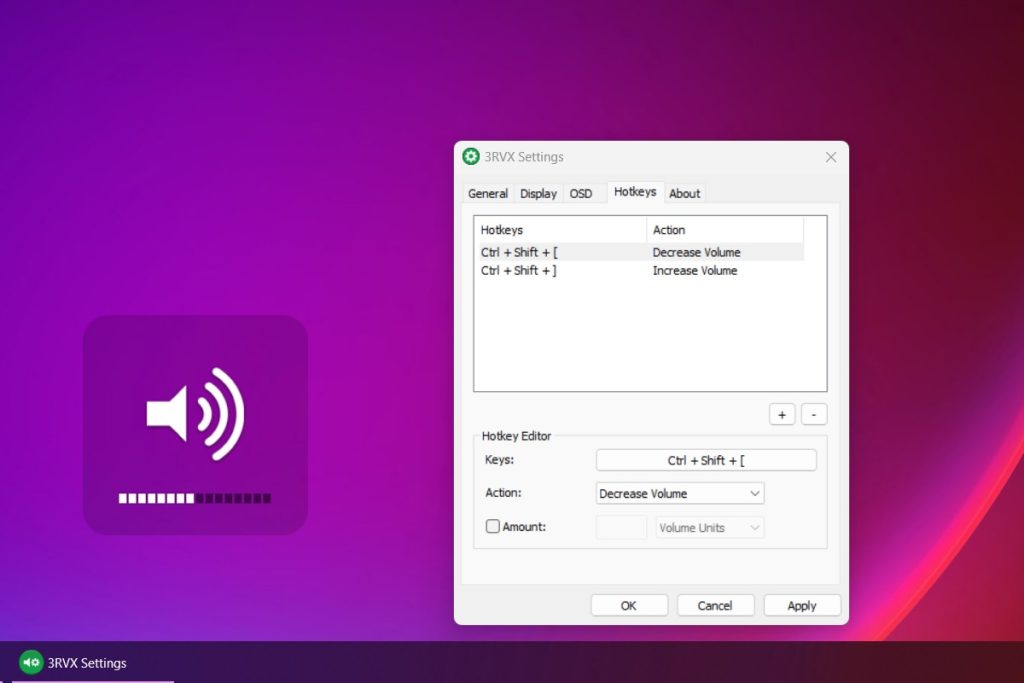Click the speaker icon on volume OSD
The width and height of the screenshot is (1024, 683).
pyautogui.click(x=195, y=412)
